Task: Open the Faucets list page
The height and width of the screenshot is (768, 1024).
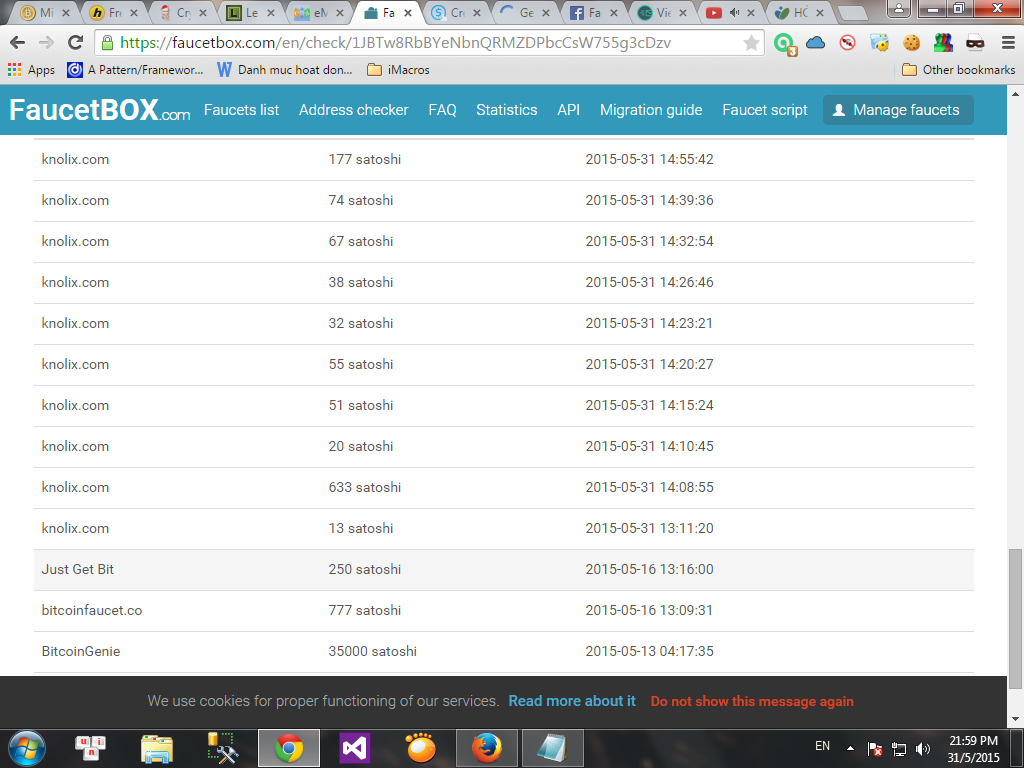Action: (x=242, y=110)
